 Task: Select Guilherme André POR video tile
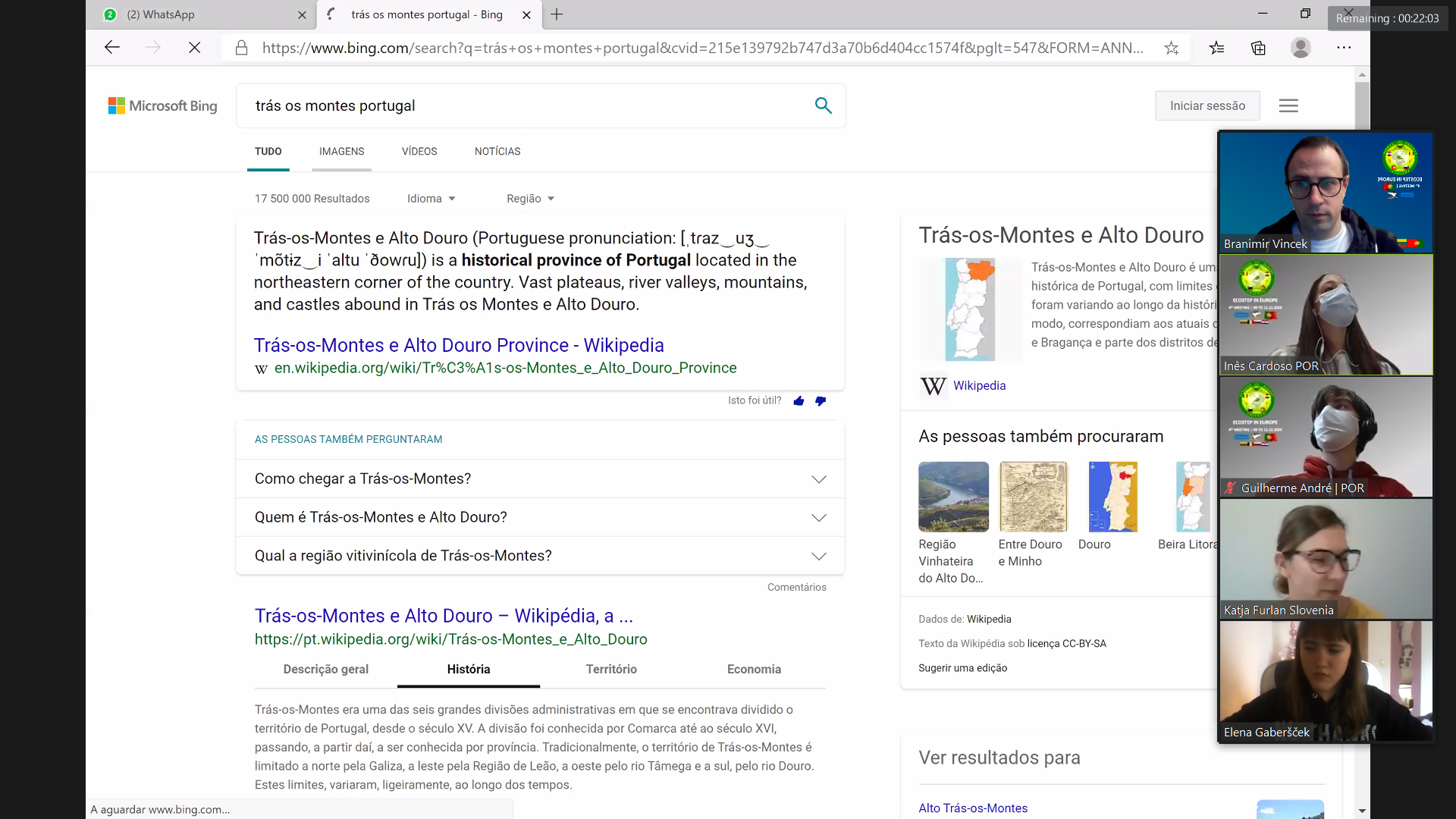[1326, 437]
